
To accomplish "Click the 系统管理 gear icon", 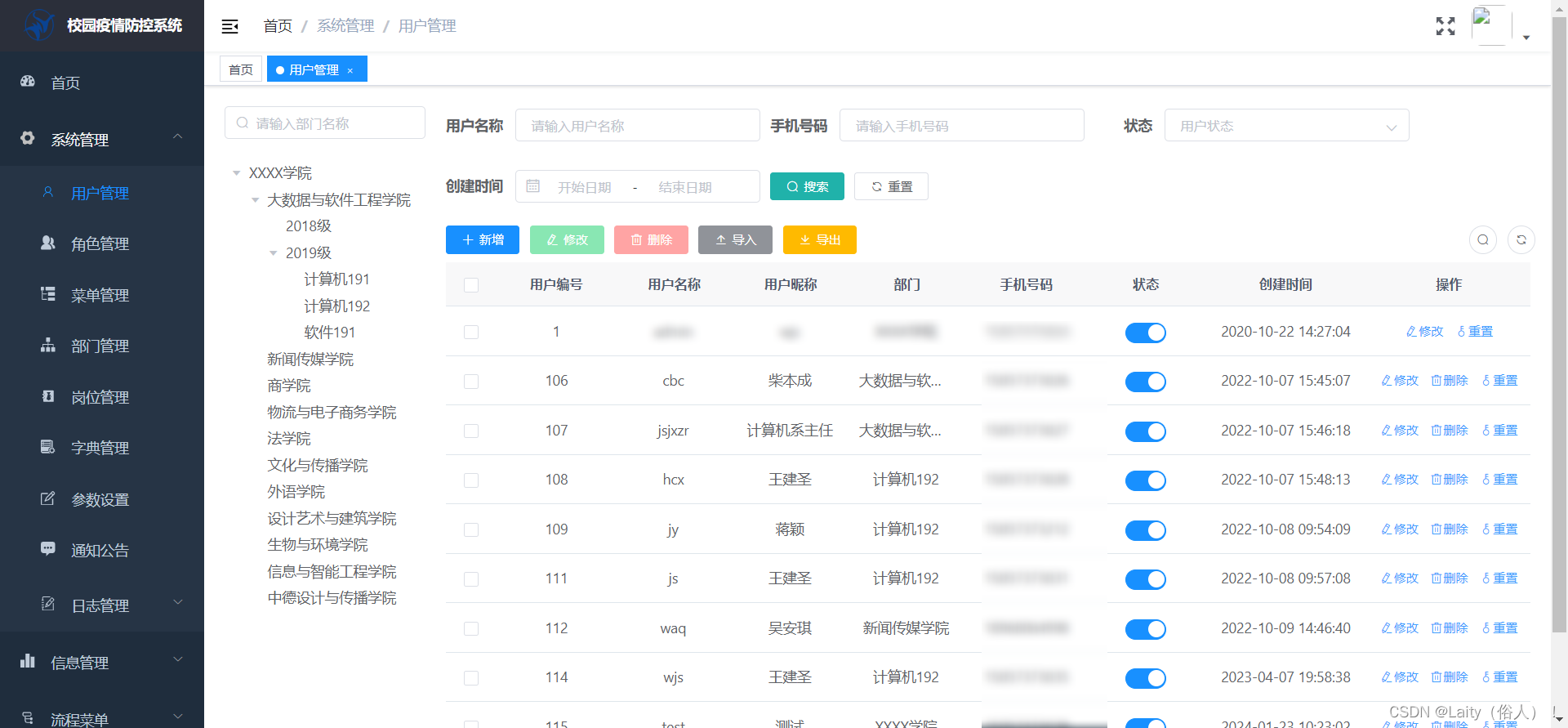I will click(28, 138).
